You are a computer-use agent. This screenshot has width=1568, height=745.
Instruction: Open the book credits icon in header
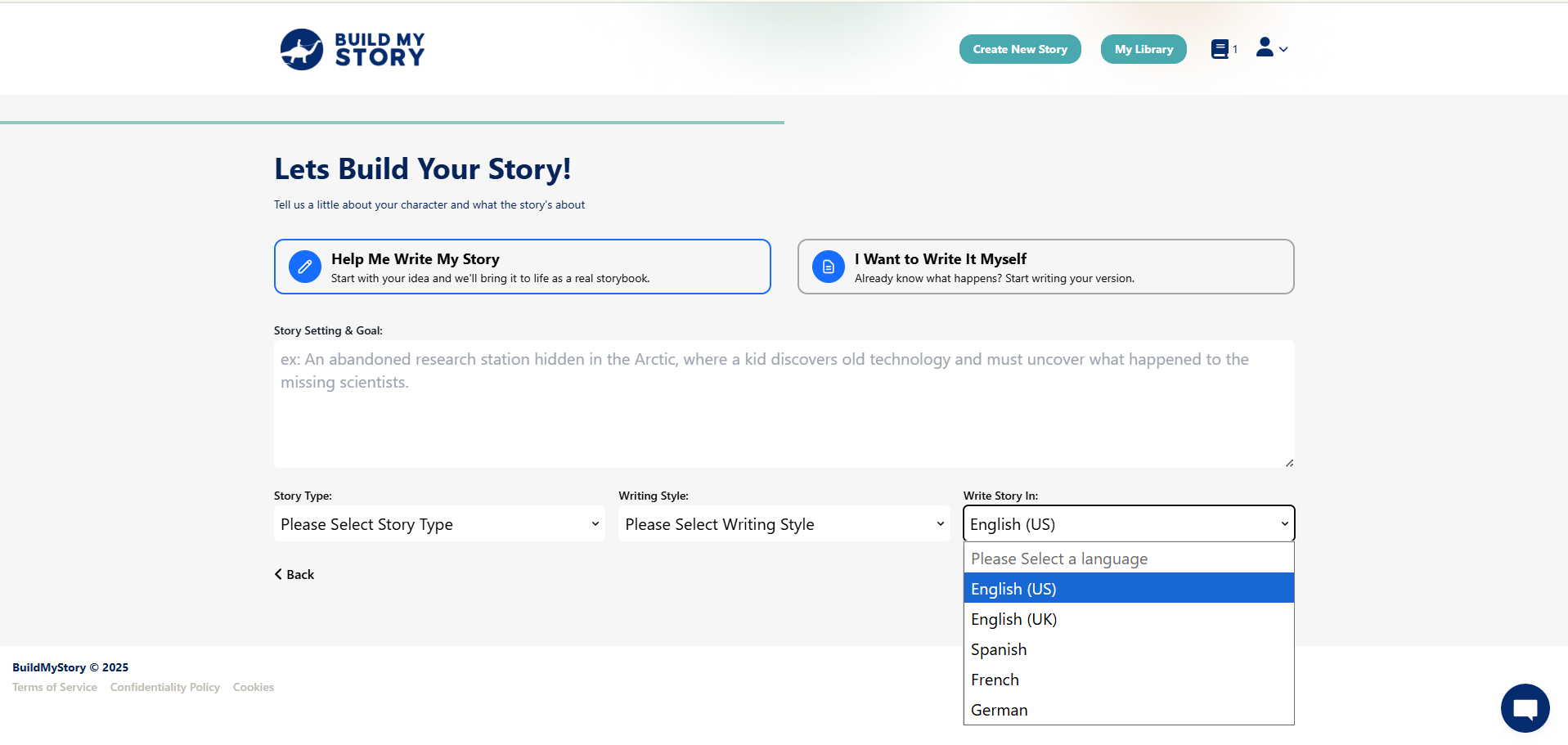1220,50
